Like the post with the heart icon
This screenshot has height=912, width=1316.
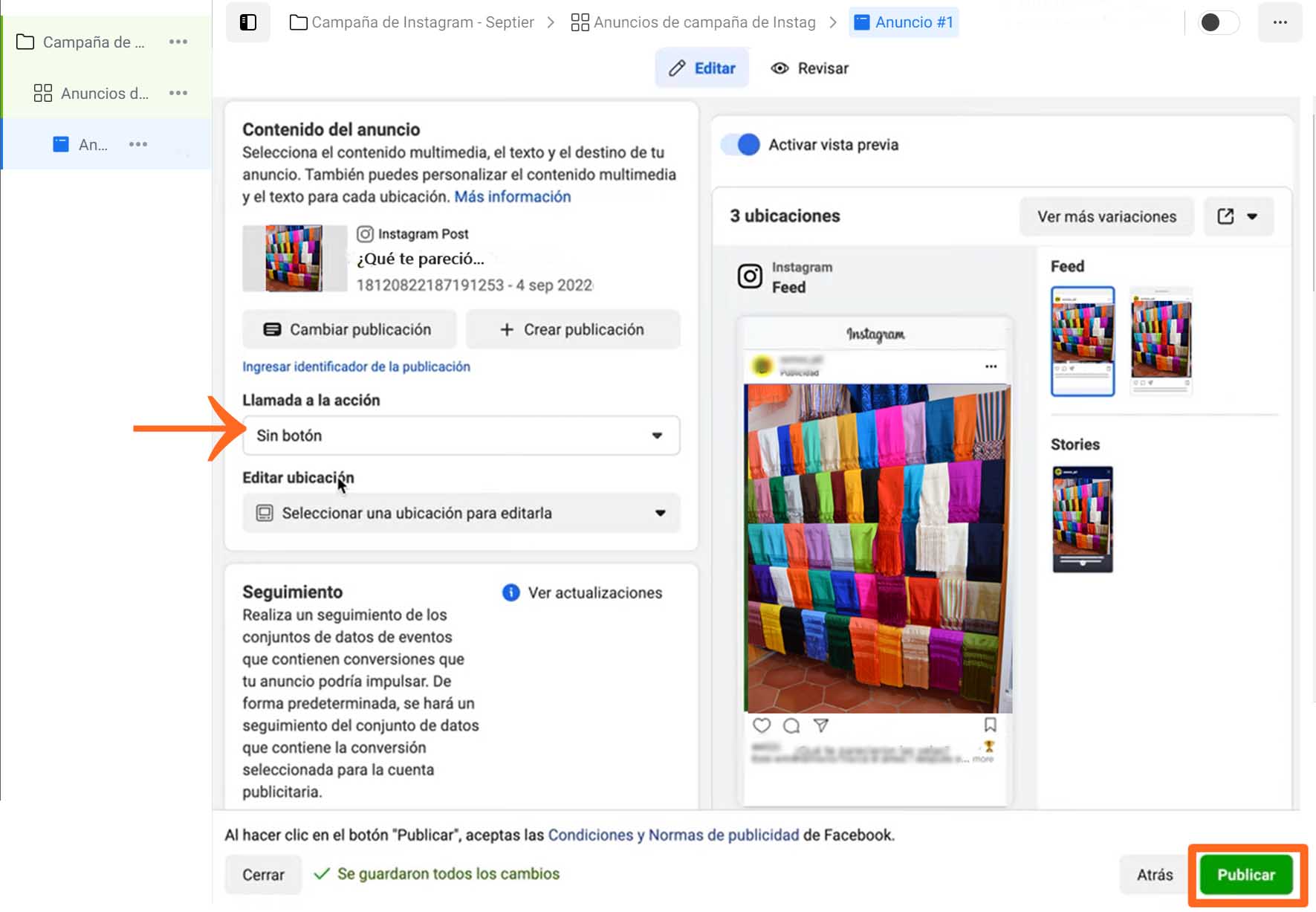point(762,725)
